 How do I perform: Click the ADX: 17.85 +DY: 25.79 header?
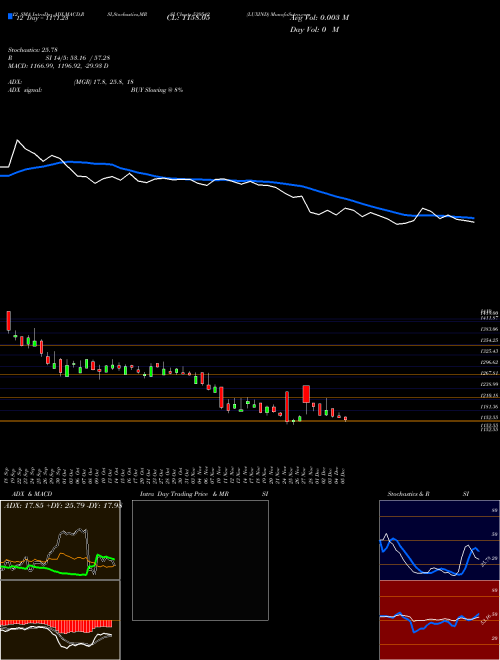[x=62, y=506]
